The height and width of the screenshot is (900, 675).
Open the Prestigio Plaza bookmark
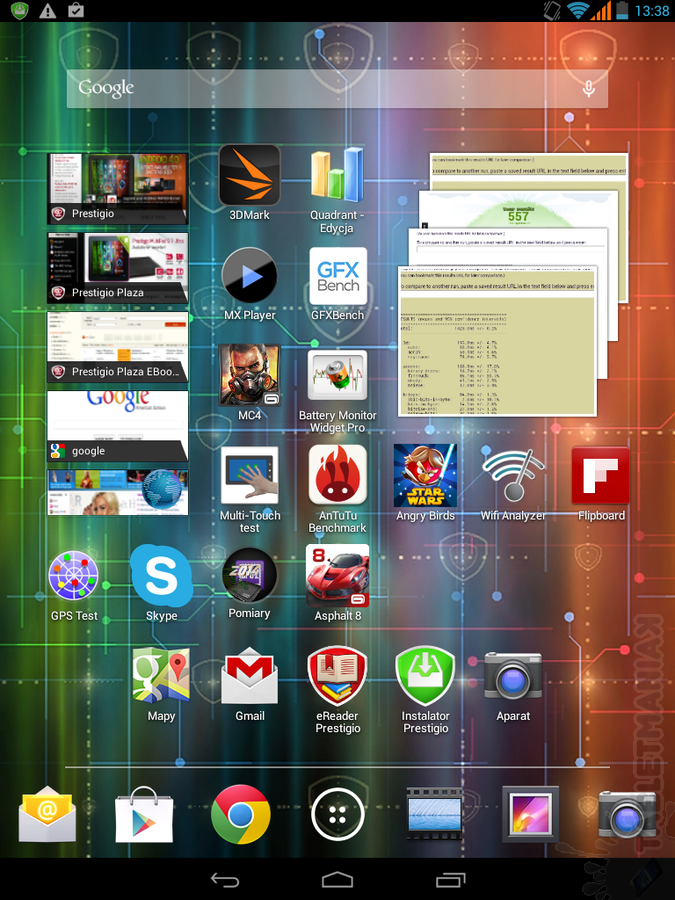pyautogui.click(x=117, y=267)
